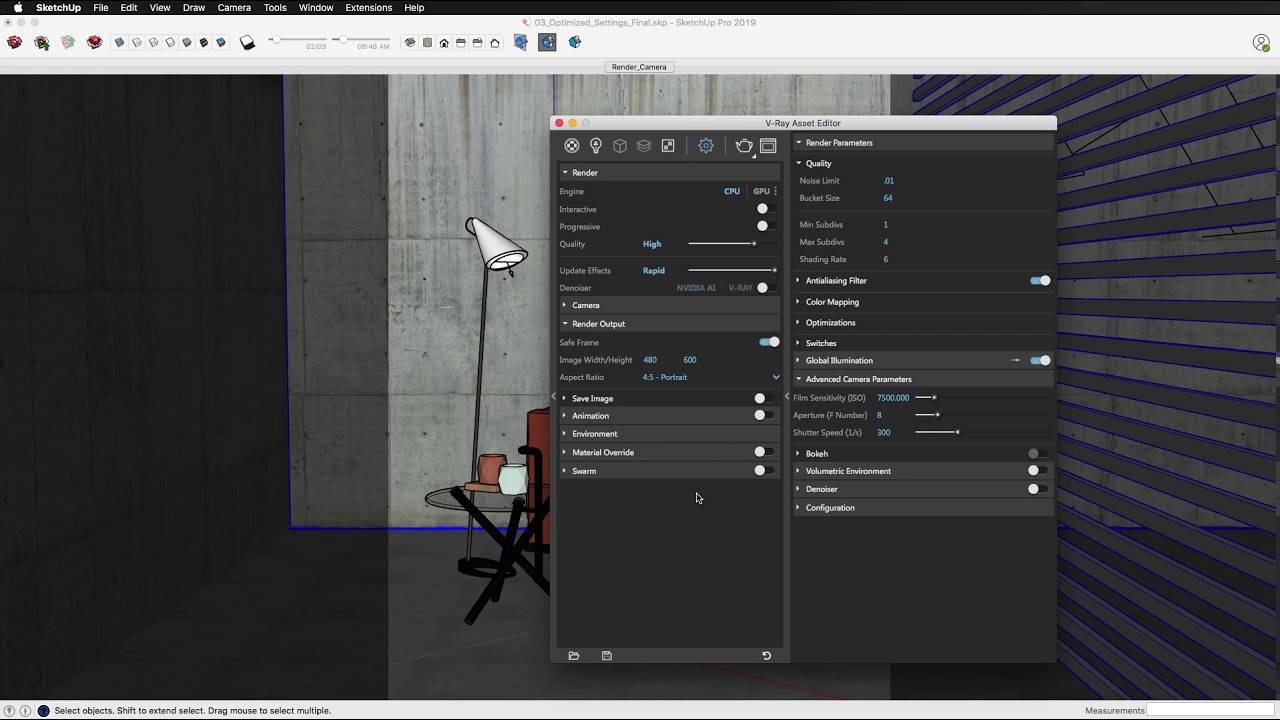Click the Noise Limit value field

(x=889, y=181)
